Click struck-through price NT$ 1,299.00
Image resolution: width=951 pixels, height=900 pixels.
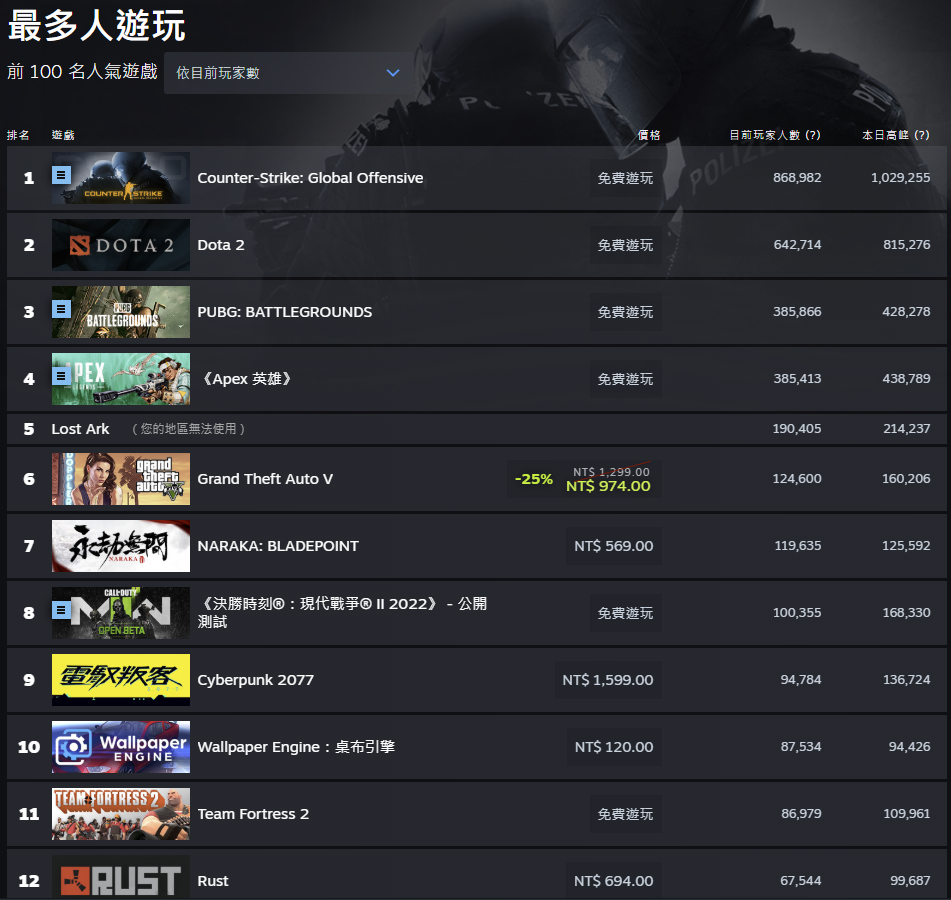click(611, 472)
